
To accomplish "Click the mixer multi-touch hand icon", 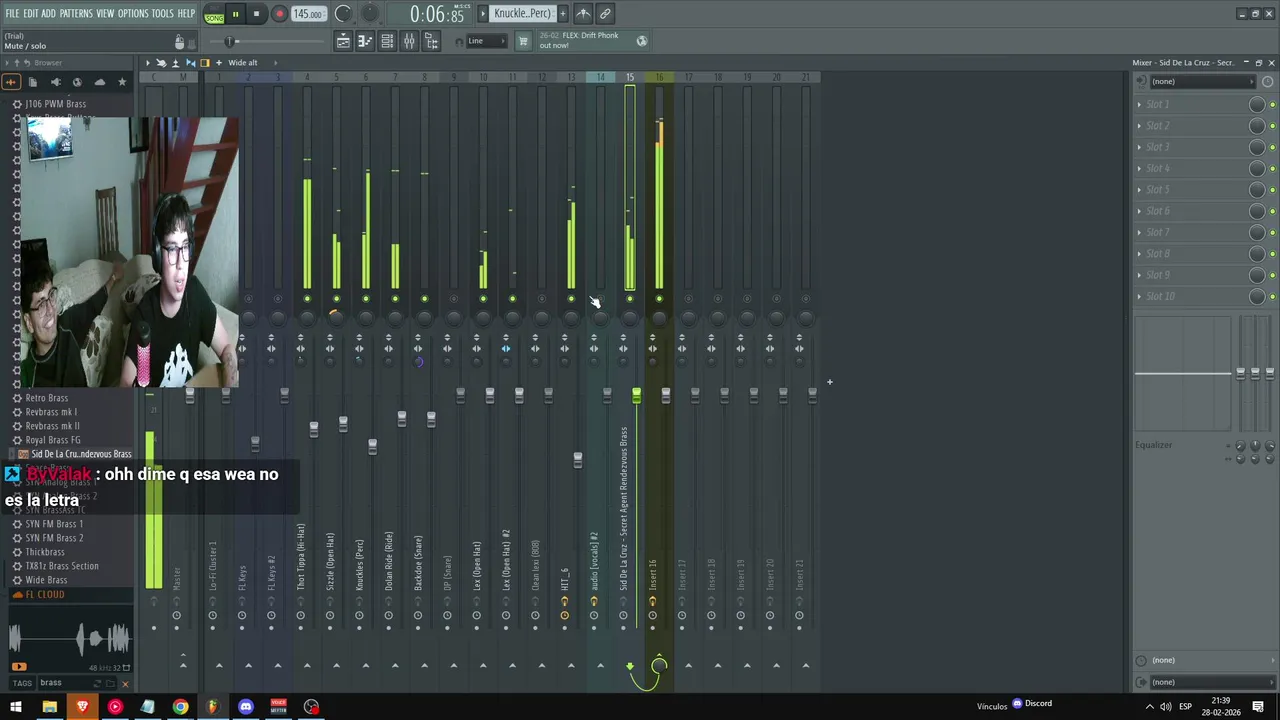I will pyautogui.click(x=162, y=63).
